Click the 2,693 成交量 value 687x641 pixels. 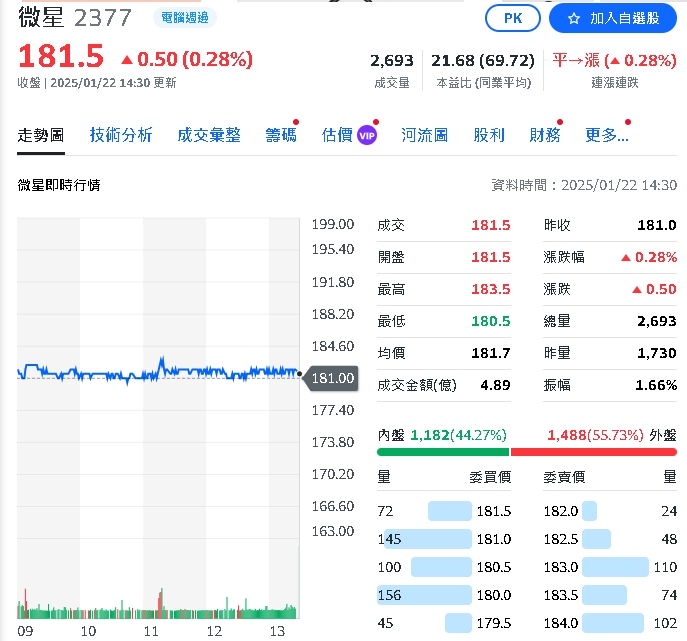tap(392, 60)
